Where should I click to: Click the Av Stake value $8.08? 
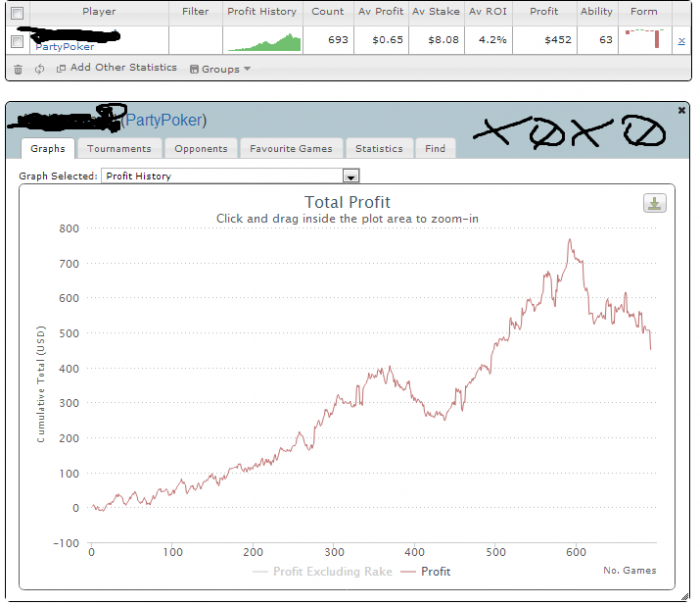tap(443, 40)
